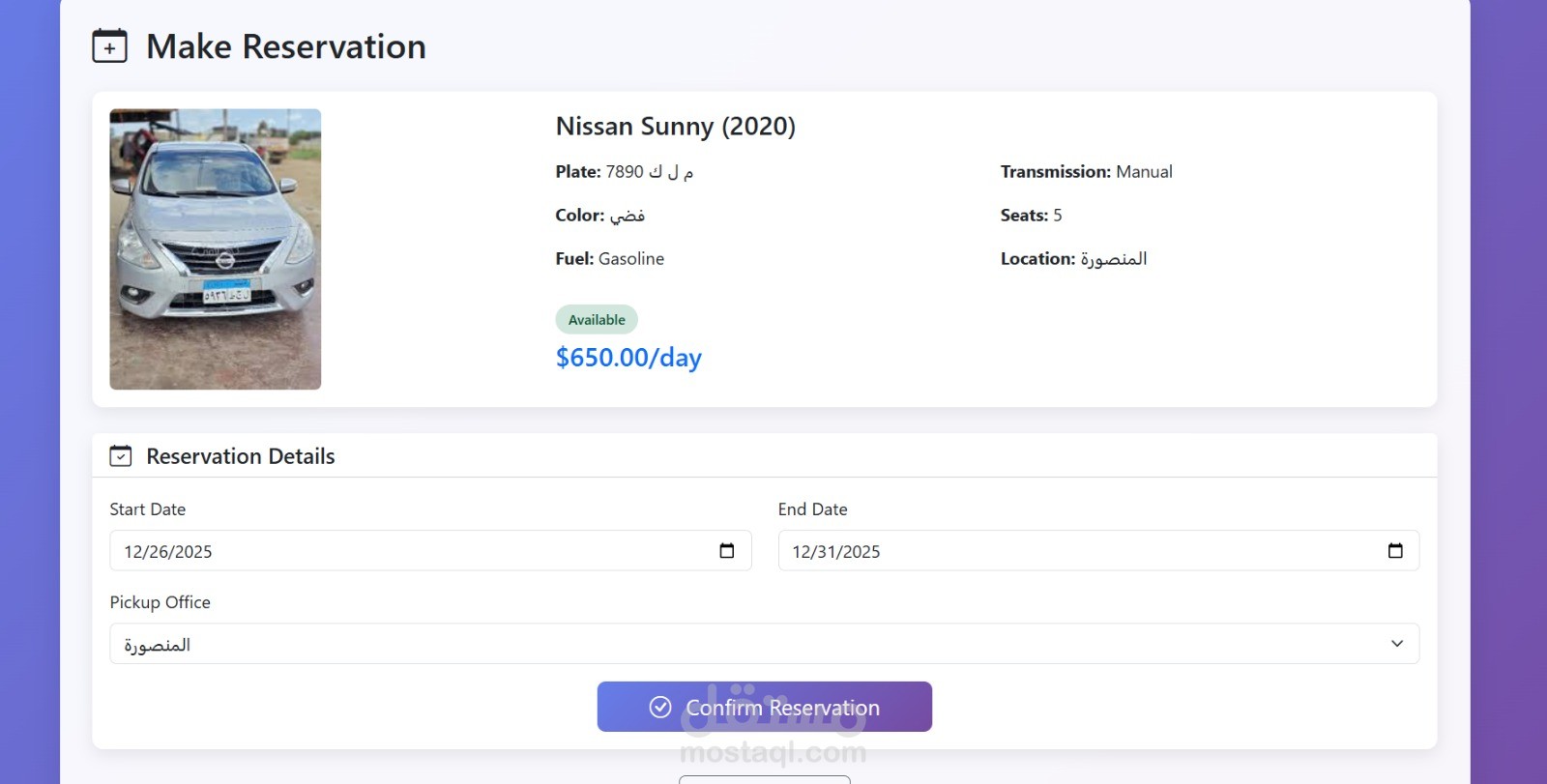Click the check-circle icon on Confirm Reservation

click(x=660, y=708)
